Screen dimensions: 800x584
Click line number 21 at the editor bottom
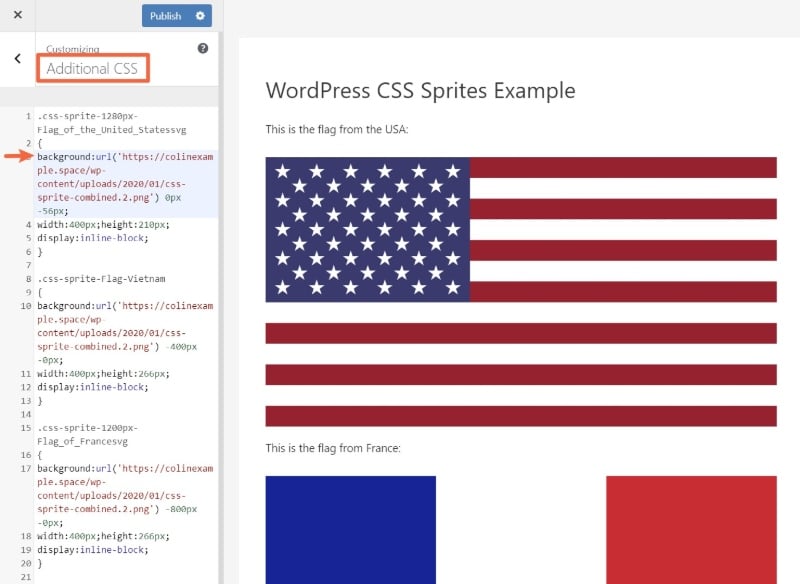[x=24, y=576]
